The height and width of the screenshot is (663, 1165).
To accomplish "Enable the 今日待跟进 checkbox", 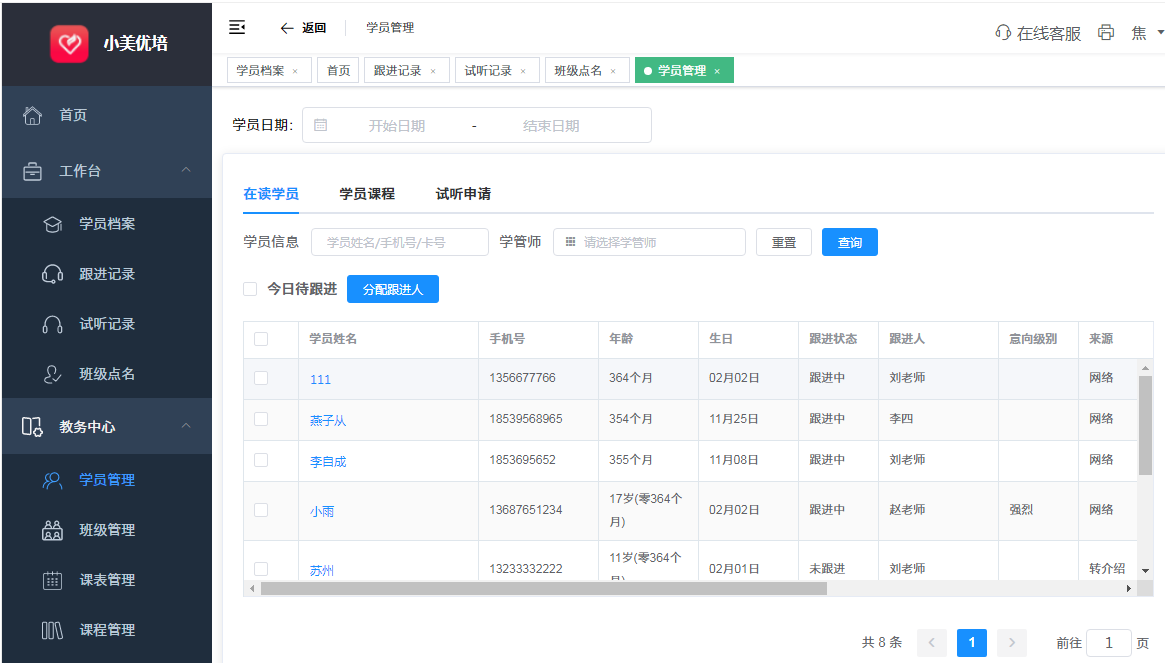I will (x=251, y=289).
